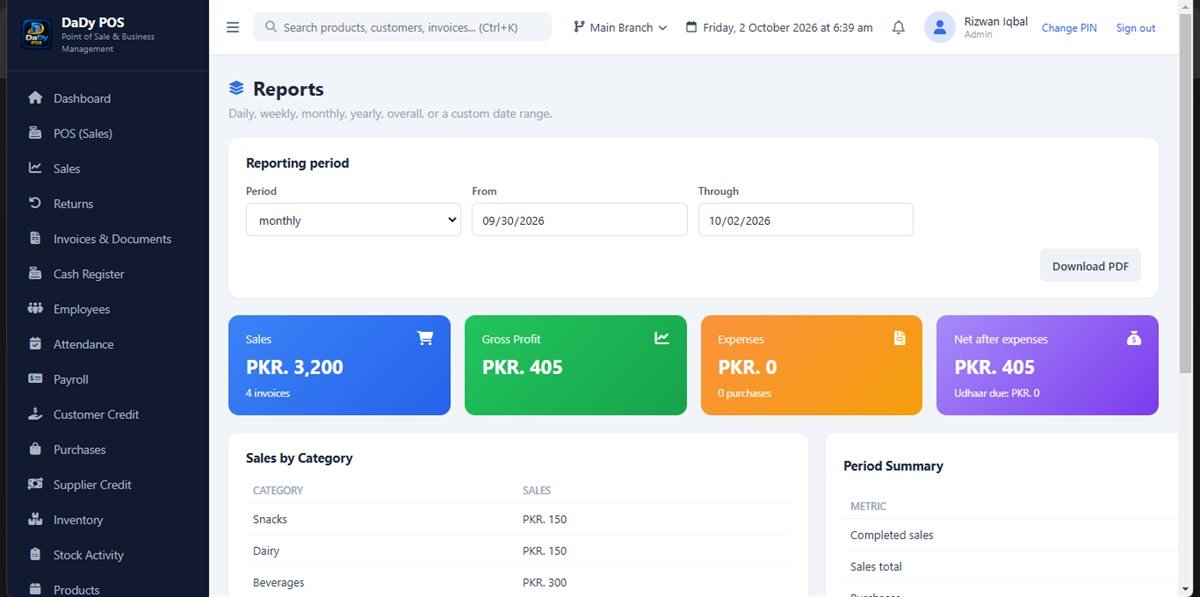This screenshot has width=1200, height=597.
Task: Click the date and time display
Action: (779, 28)
